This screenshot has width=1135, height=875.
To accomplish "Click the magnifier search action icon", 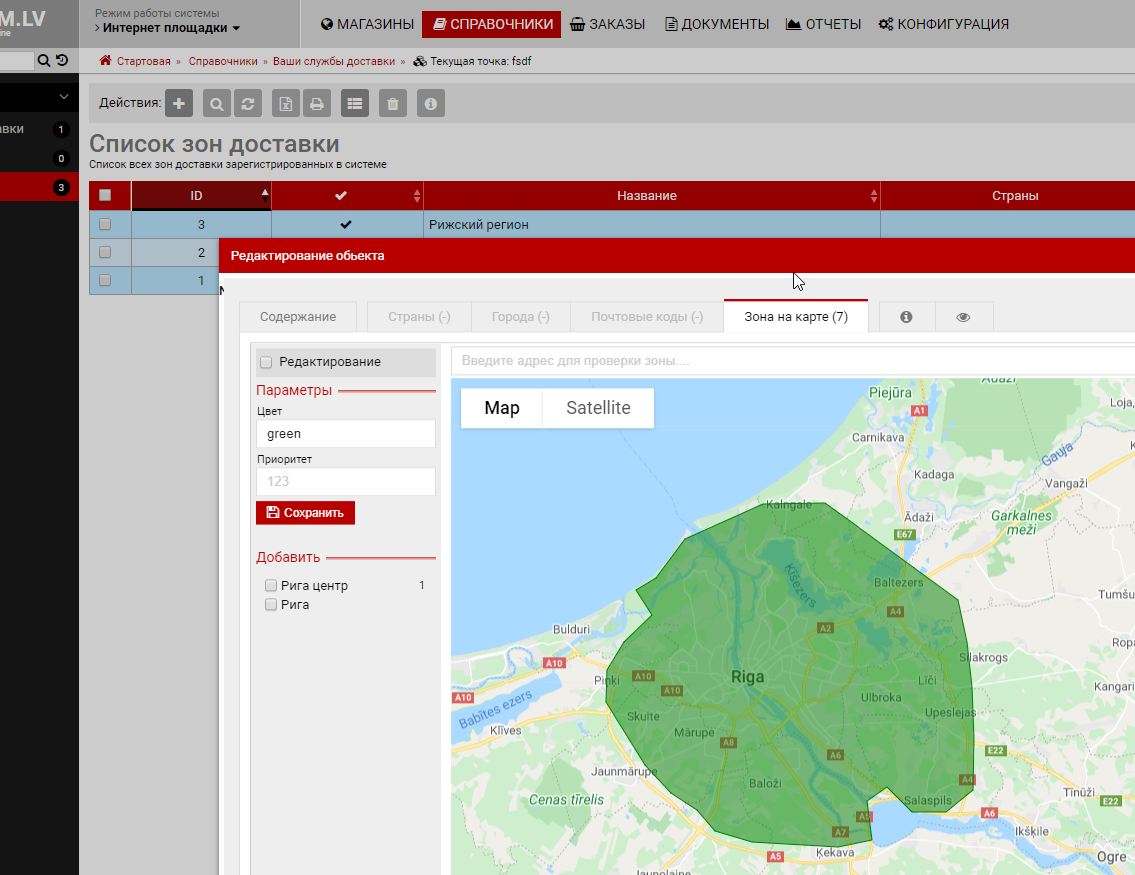I will [x=217, y=103].
